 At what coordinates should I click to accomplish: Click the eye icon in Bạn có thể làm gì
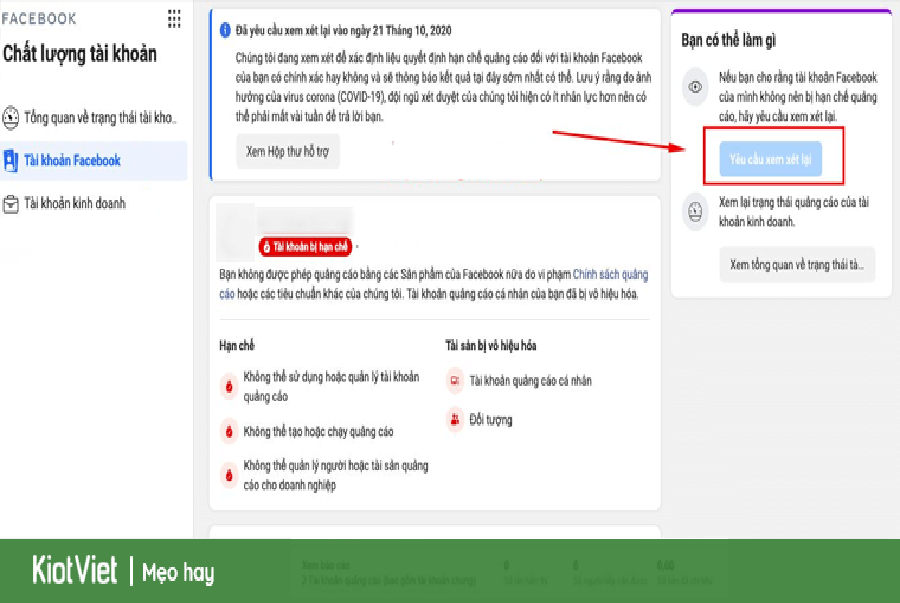tap(695, 87)
